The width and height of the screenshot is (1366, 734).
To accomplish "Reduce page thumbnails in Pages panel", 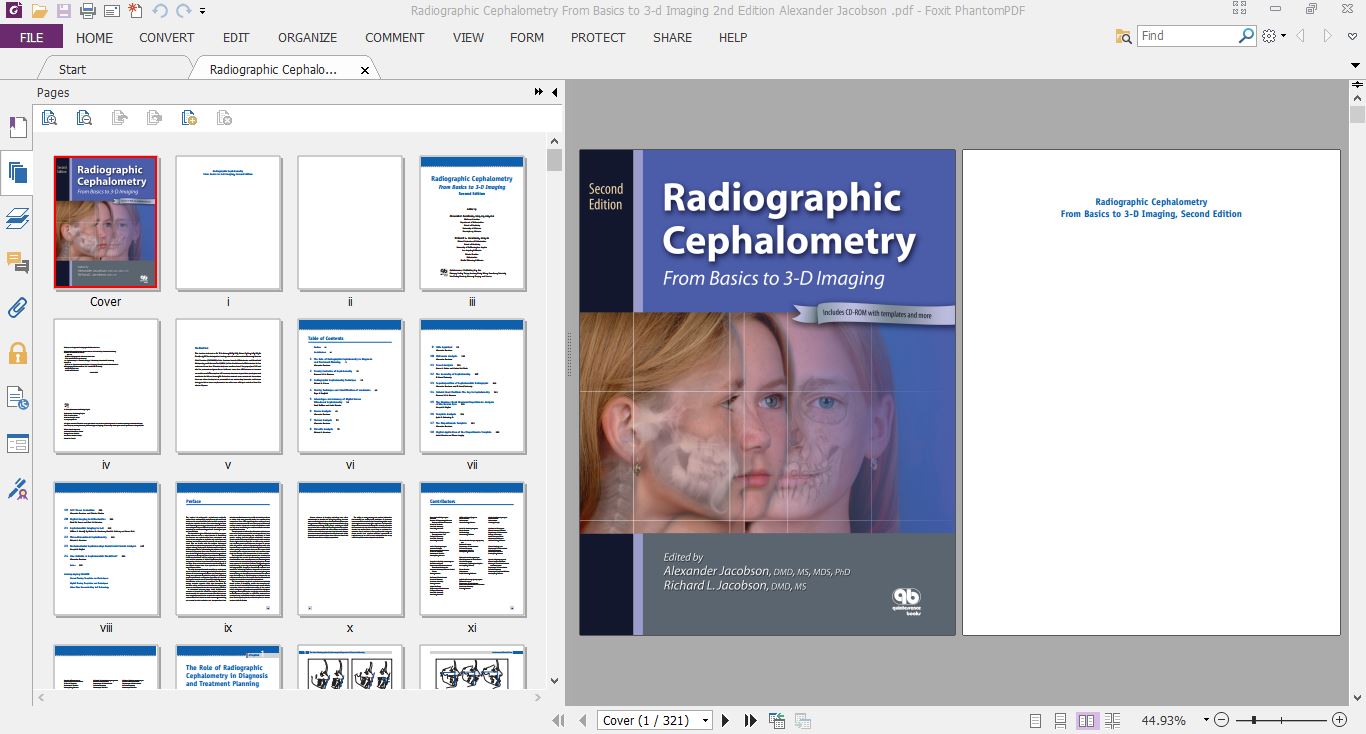I will 84,118.
